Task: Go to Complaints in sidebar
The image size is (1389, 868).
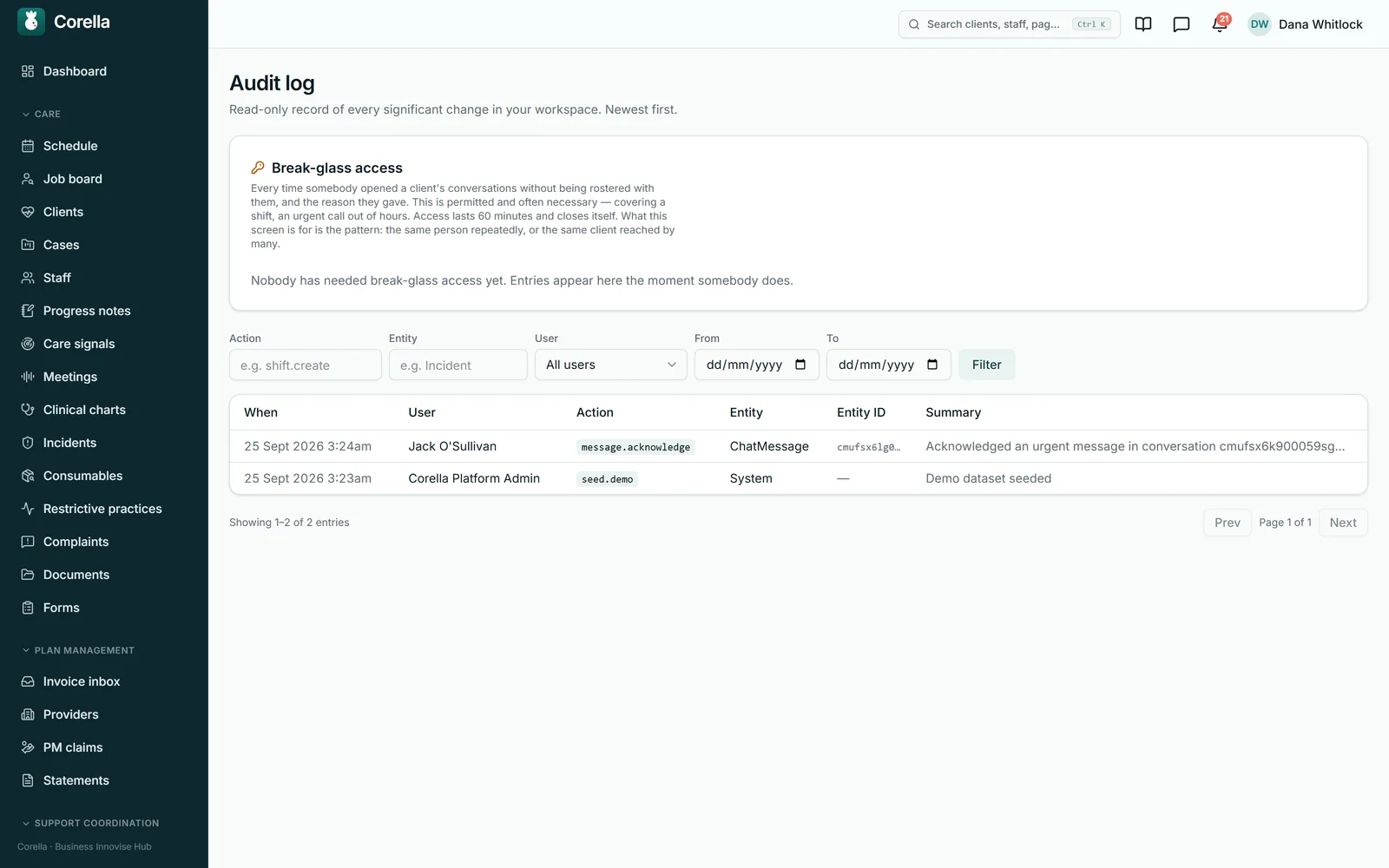Action: [104, 542]
